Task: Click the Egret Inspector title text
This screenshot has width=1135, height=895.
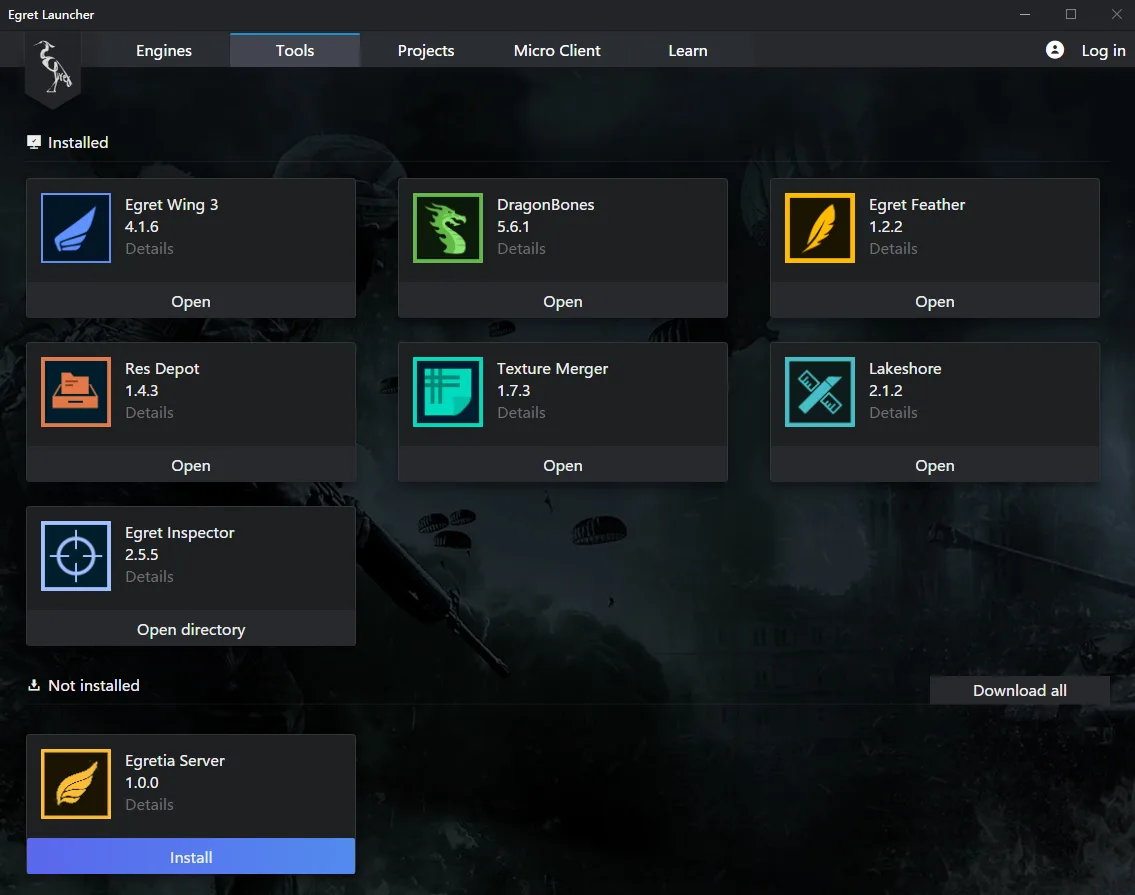Action: pyautogui.click(x=180, y=533)
